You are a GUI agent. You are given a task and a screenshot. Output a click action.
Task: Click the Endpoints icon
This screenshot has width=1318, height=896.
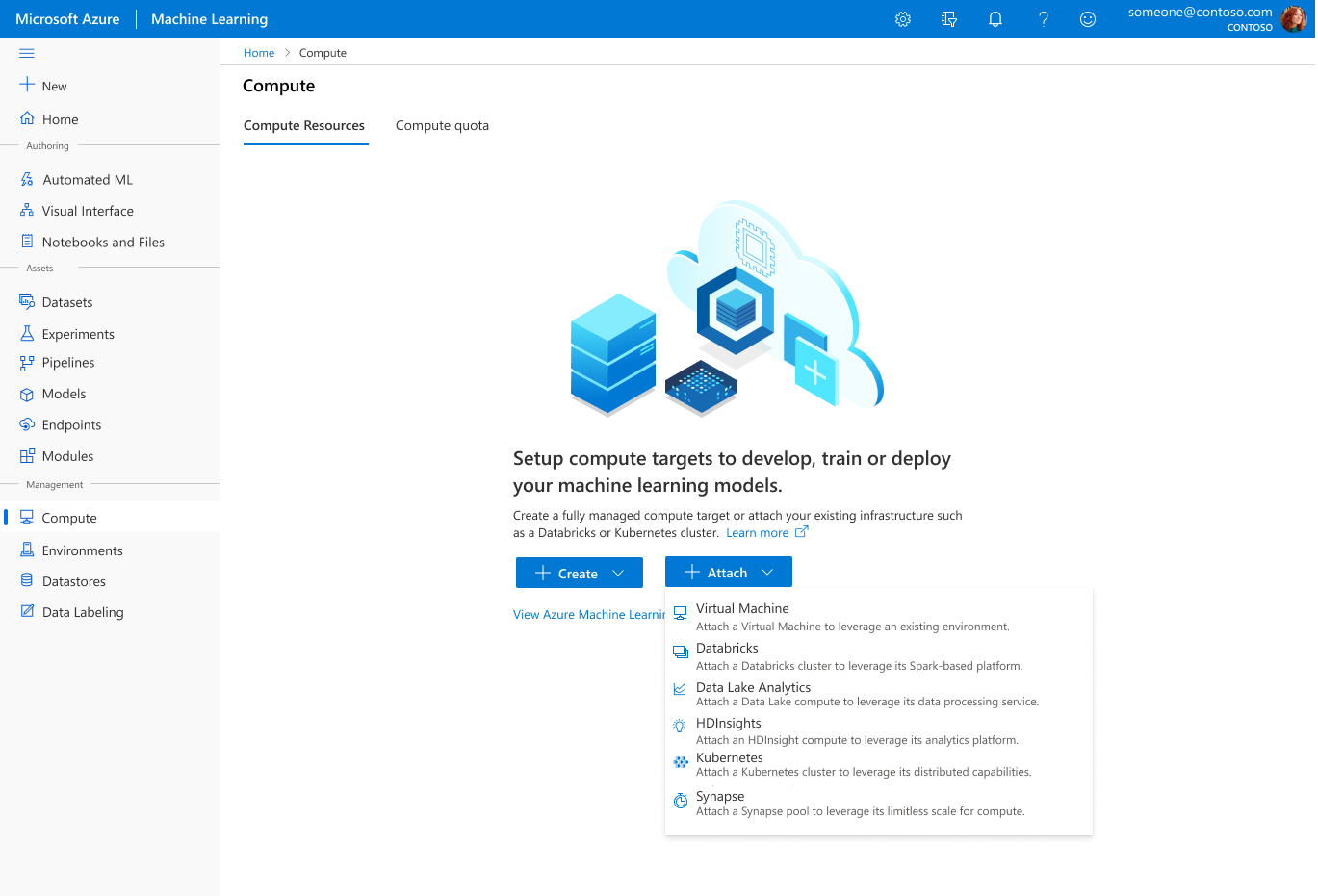click(27, 424)
